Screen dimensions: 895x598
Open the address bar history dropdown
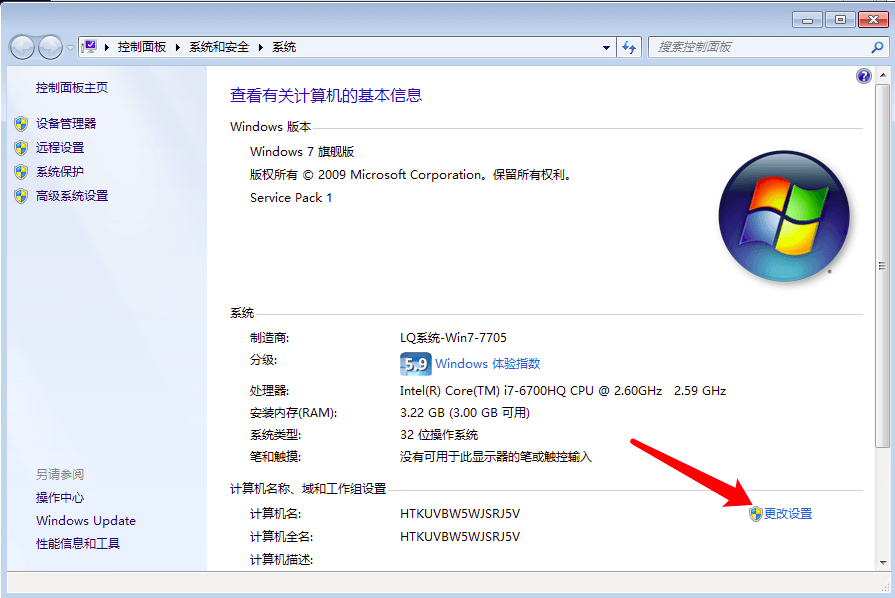tap(606, 48)
